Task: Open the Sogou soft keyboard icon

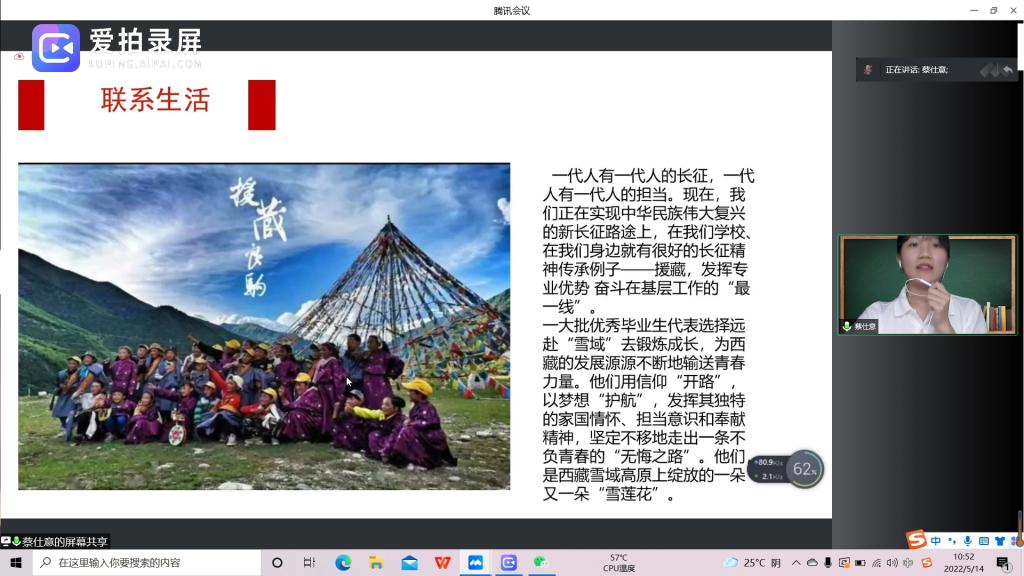Action: point(984,541)
